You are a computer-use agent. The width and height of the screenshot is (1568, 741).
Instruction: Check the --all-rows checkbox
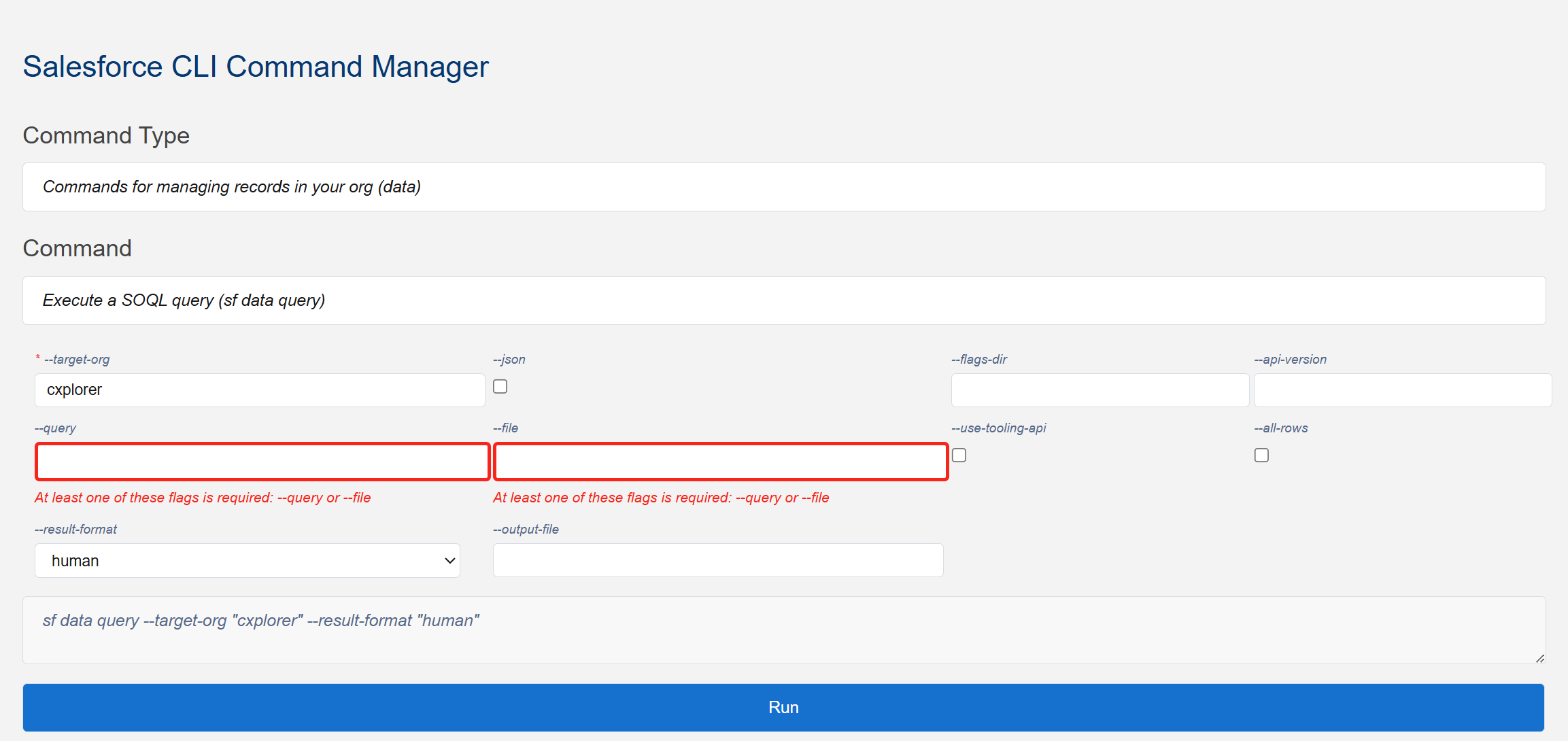pyautogui.click(x=1261, y=455)
